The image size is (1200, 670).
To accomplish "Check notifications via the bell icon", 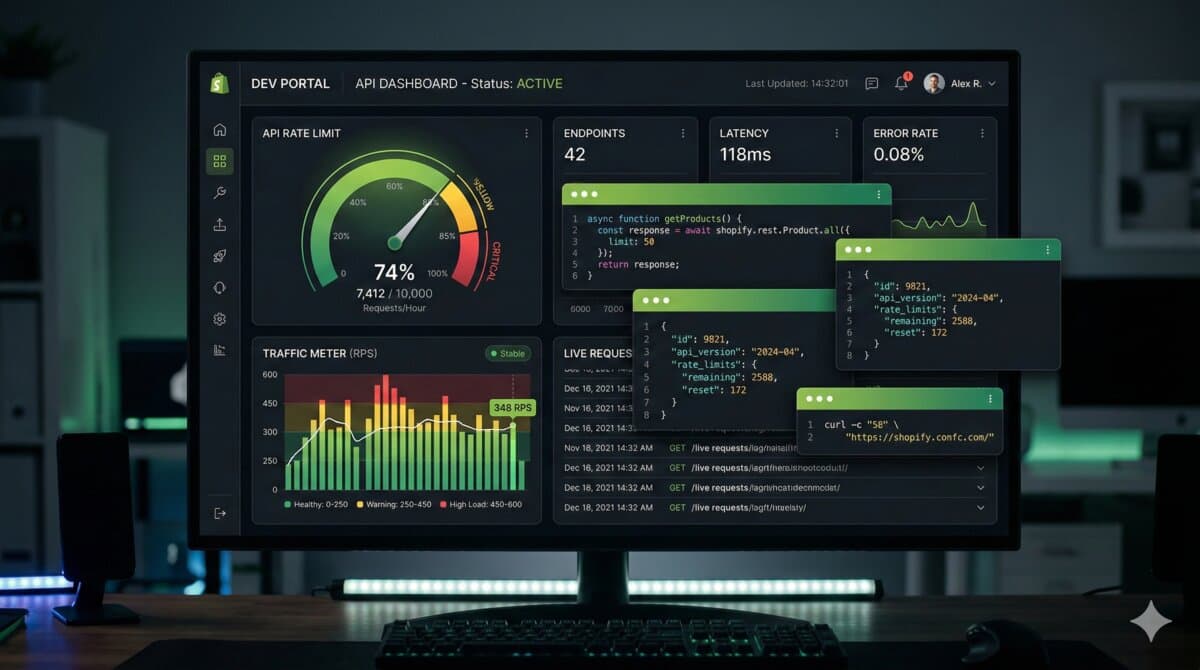I will point(902,84).
